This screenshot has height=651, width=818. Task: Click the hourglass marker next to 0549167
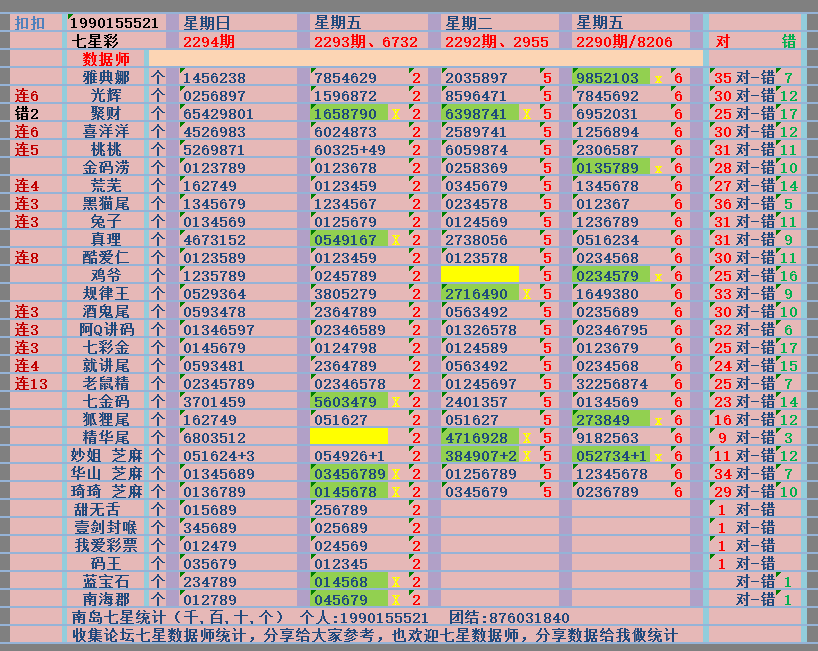[x=395, y=240]
